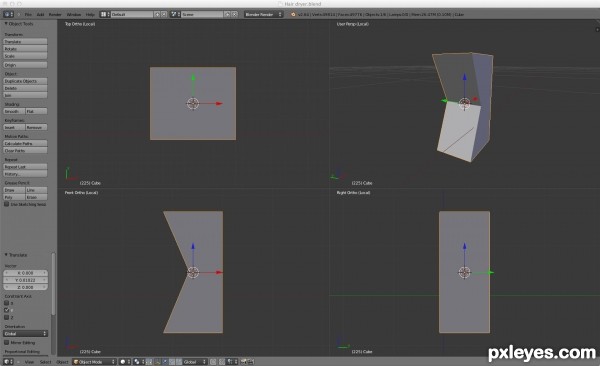This screenshot has height=366, width=600.
Task: Select Grease Pencil Erase button
Action: click(x=36, y=198)
